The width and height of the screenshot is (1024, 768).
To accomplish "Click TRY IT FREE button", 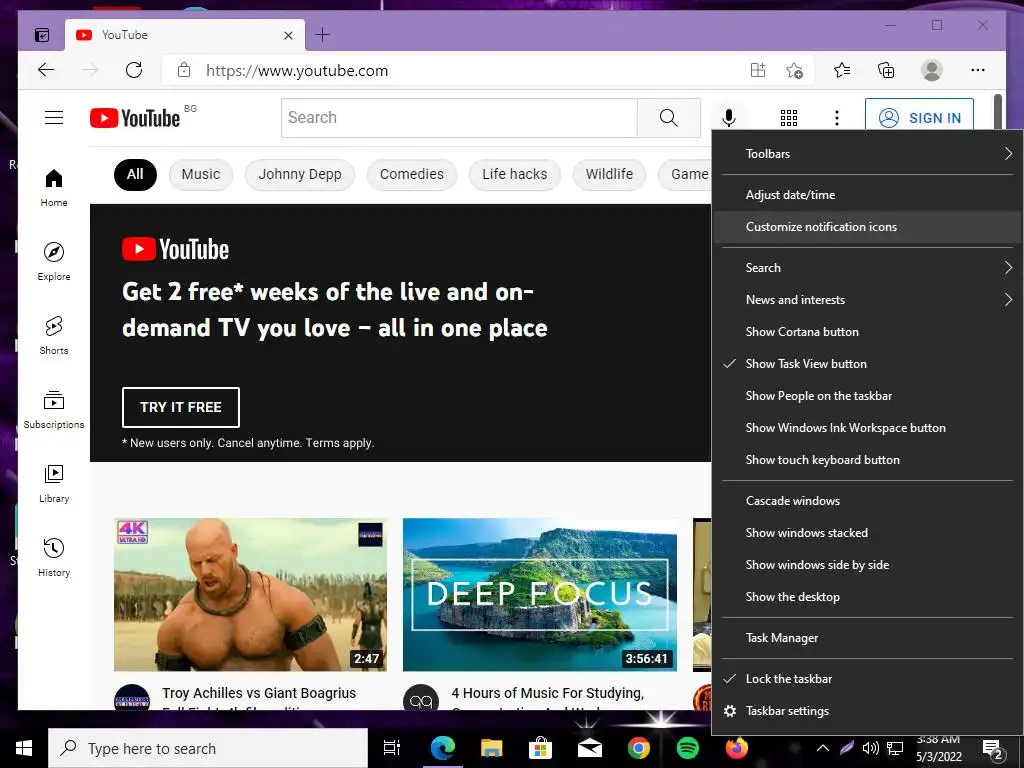I will [x=181, y=407].
